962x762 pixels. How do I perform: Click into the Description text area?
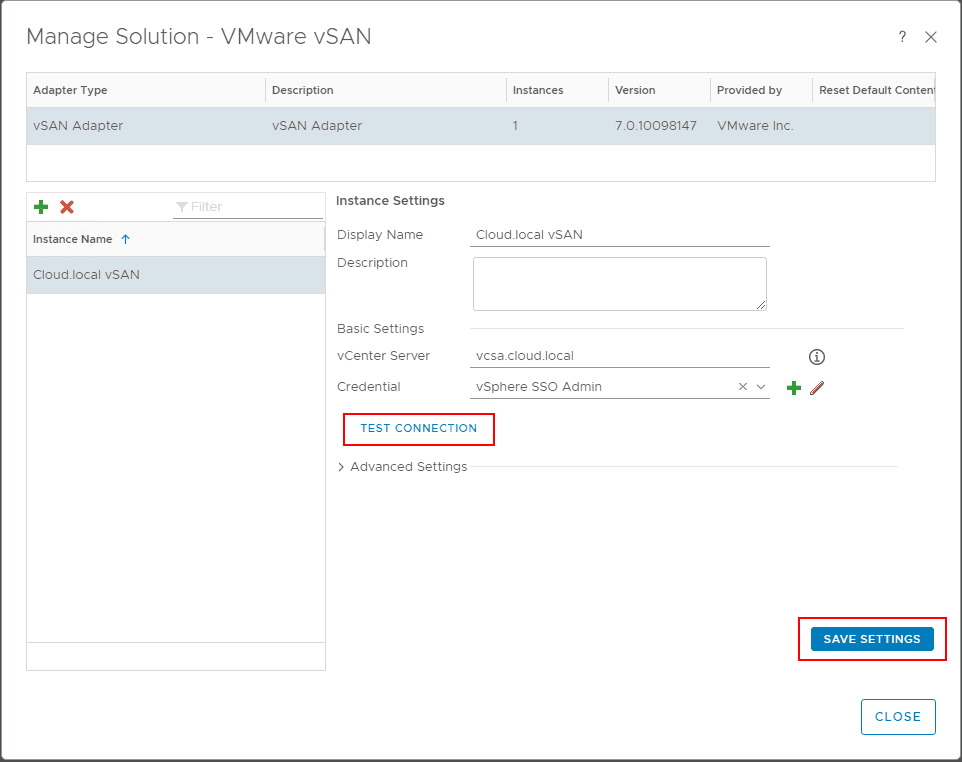(620, 284)
